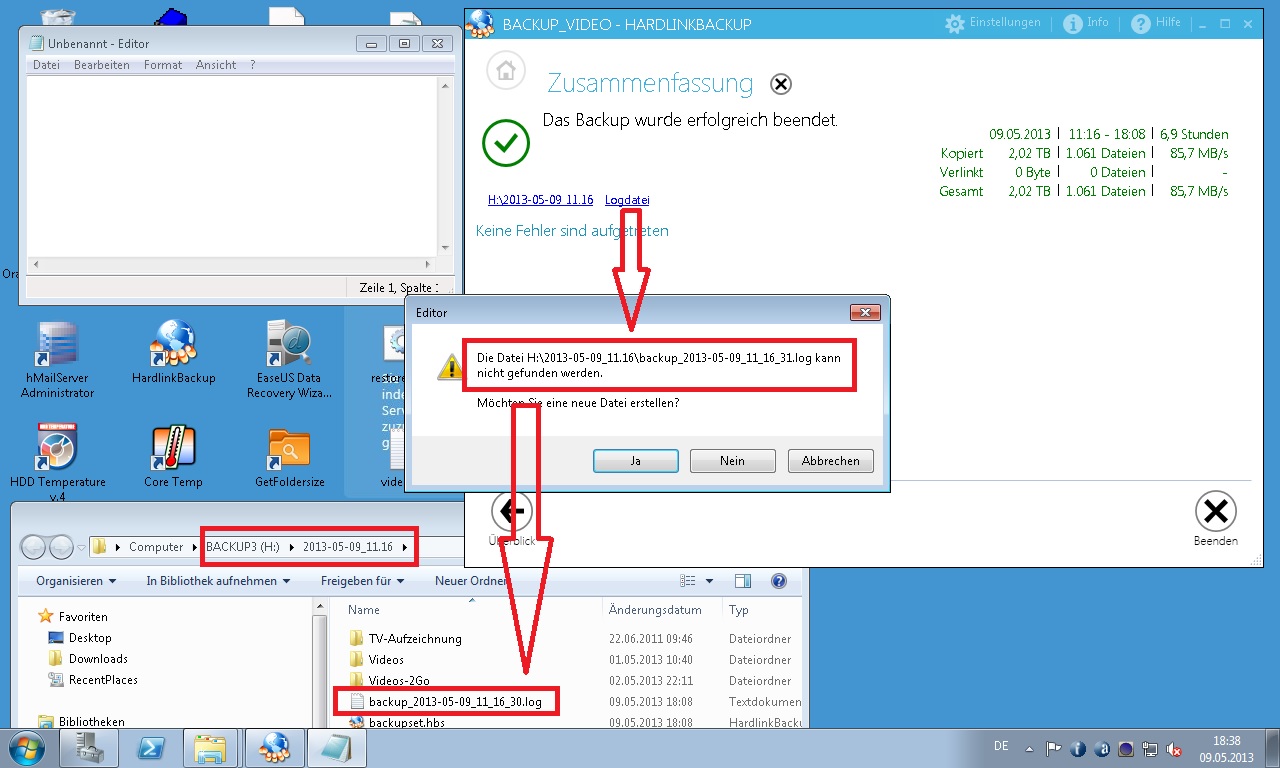Open the Organisieren dropdown in Explorer
This screenshot has height=768, width=1280.
pos(76,581)
